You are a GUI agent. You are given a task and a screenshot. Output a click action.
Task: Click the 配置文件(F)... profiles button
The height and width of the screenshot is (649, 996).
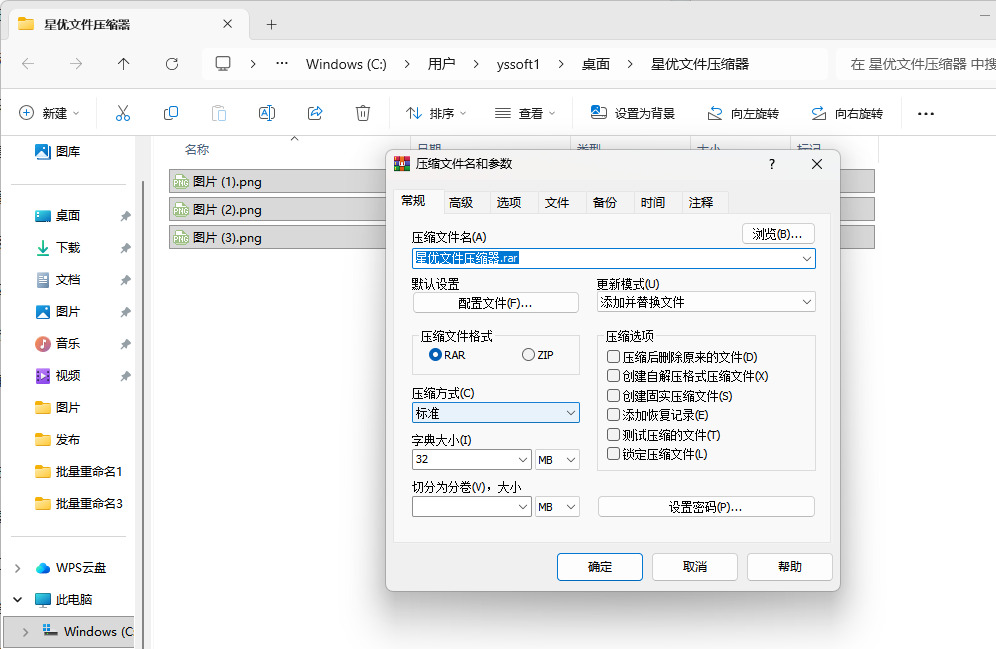click(x=495, y=303)
